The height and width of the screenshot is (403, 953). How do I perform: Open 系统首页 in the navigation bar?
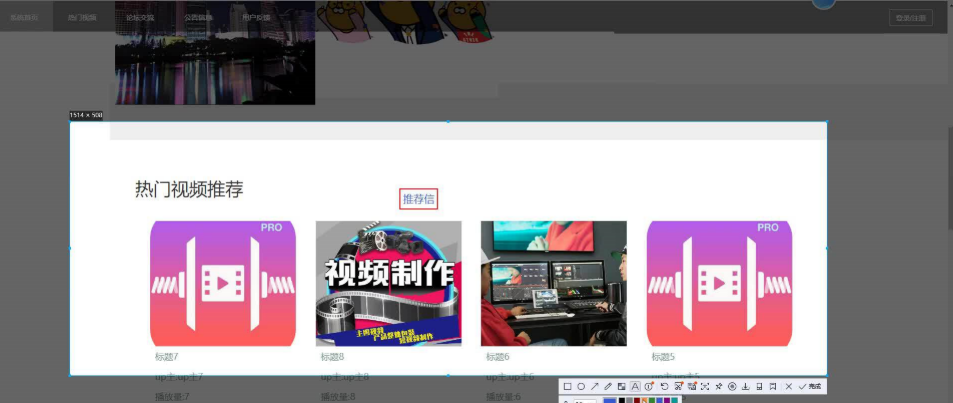pos(24,18)
